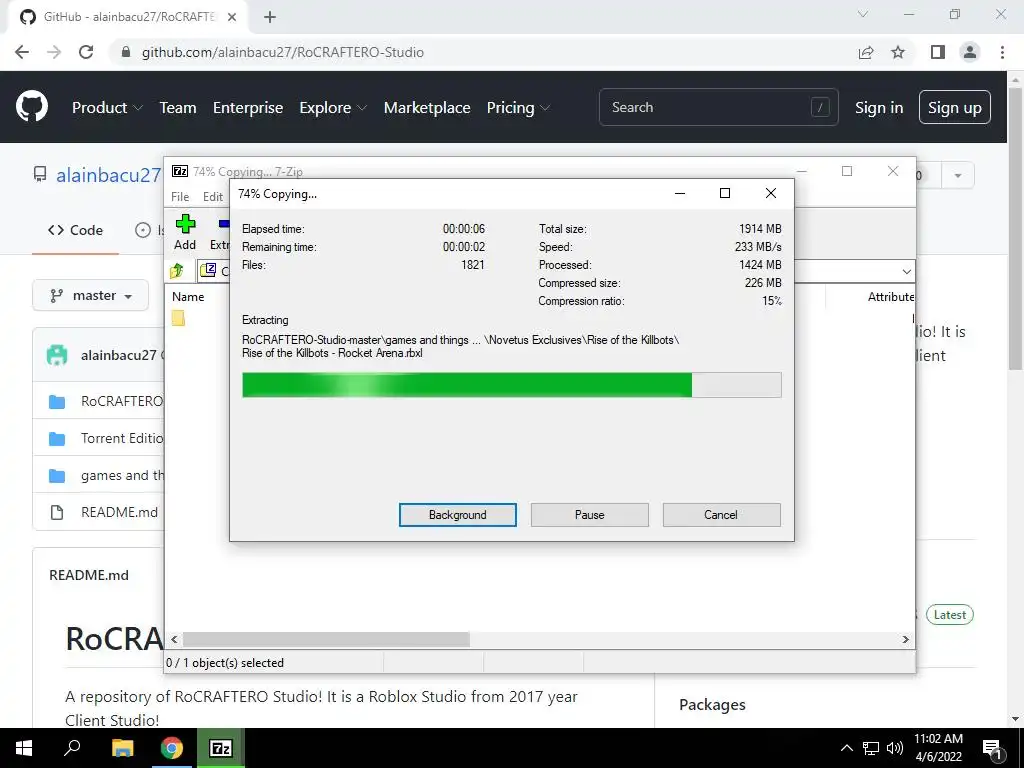Open the 7-Zip address path dropdown

point(906,271)
